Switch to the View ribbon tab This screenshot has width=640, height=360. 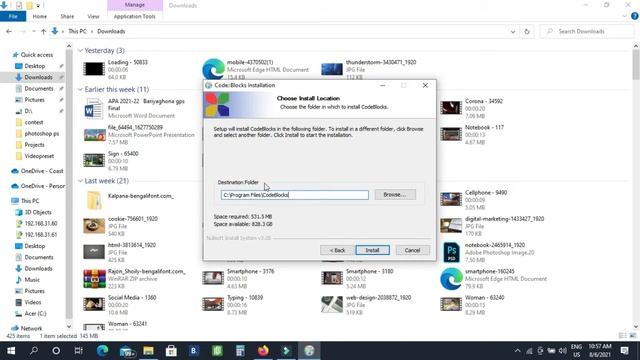[x=93, y=16]
